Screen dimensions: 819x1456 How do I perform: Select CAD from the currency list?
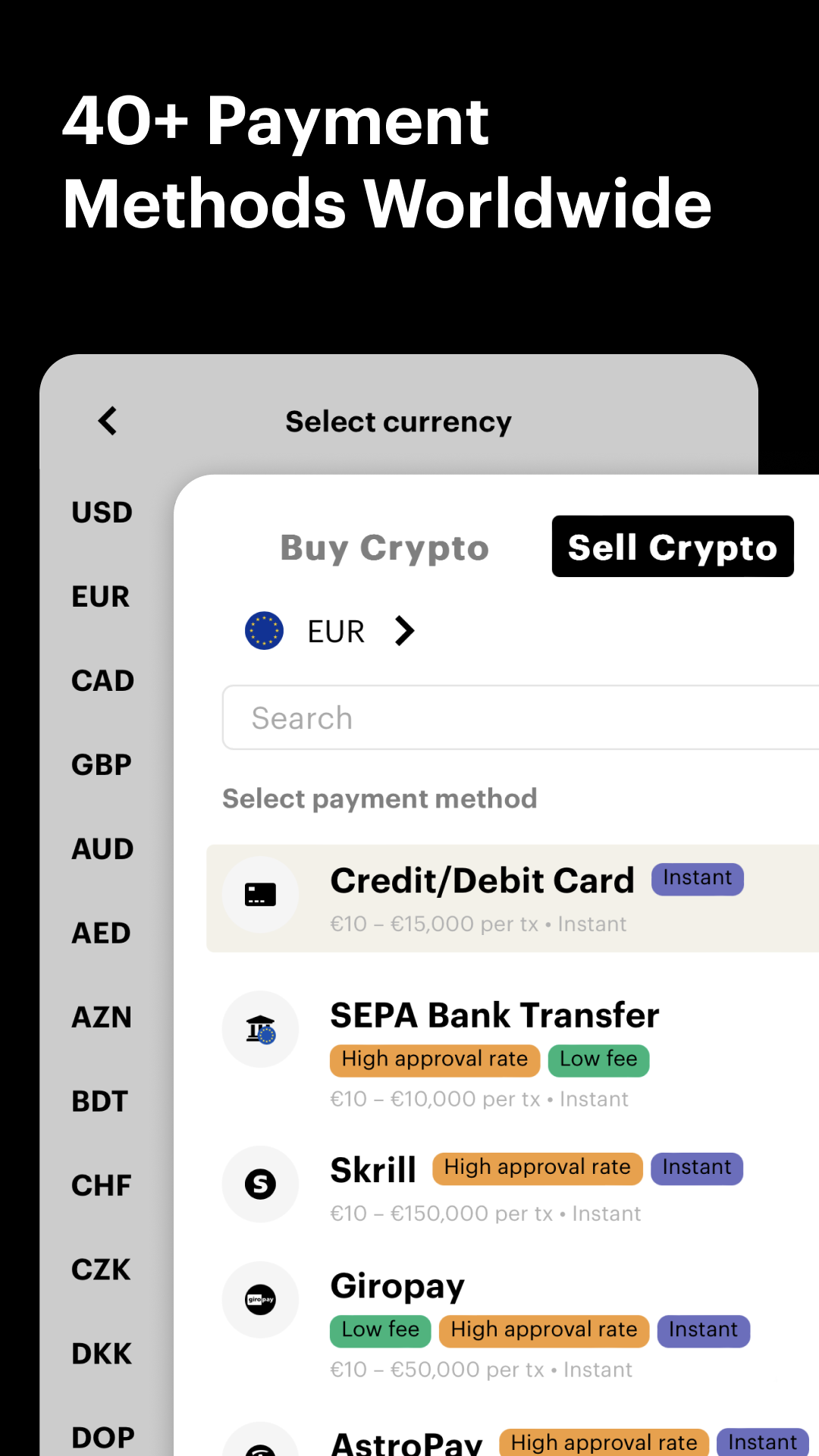click(x=102, y=681)
